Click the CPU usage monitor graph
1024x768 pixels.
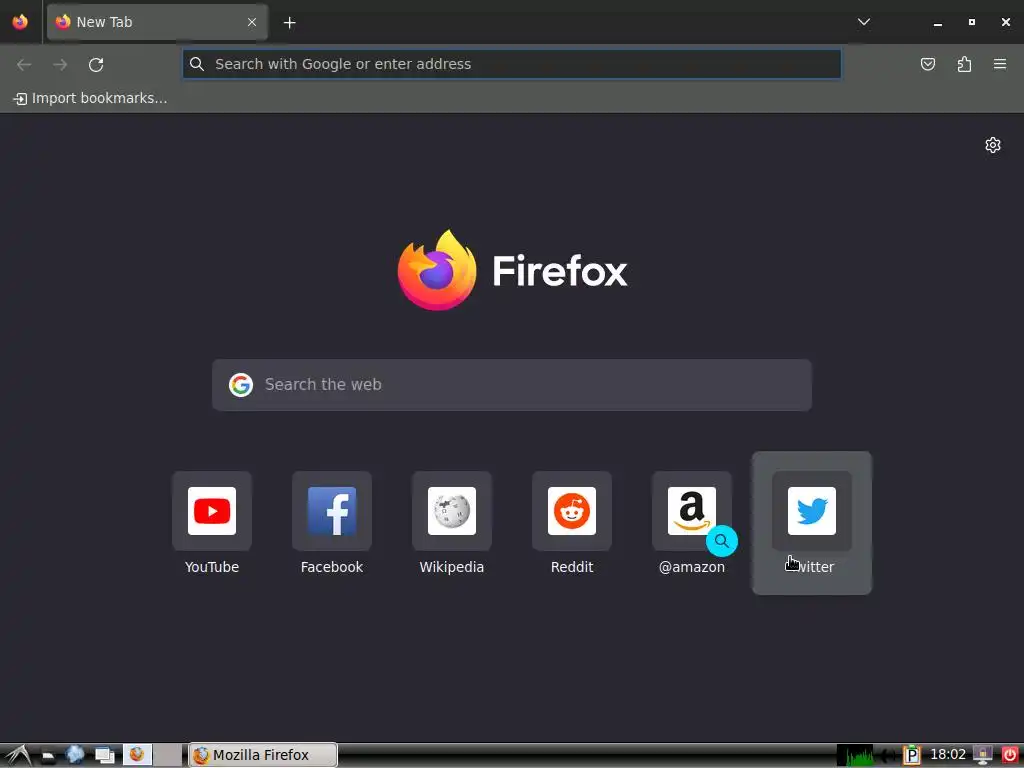(x=856, y=756)
